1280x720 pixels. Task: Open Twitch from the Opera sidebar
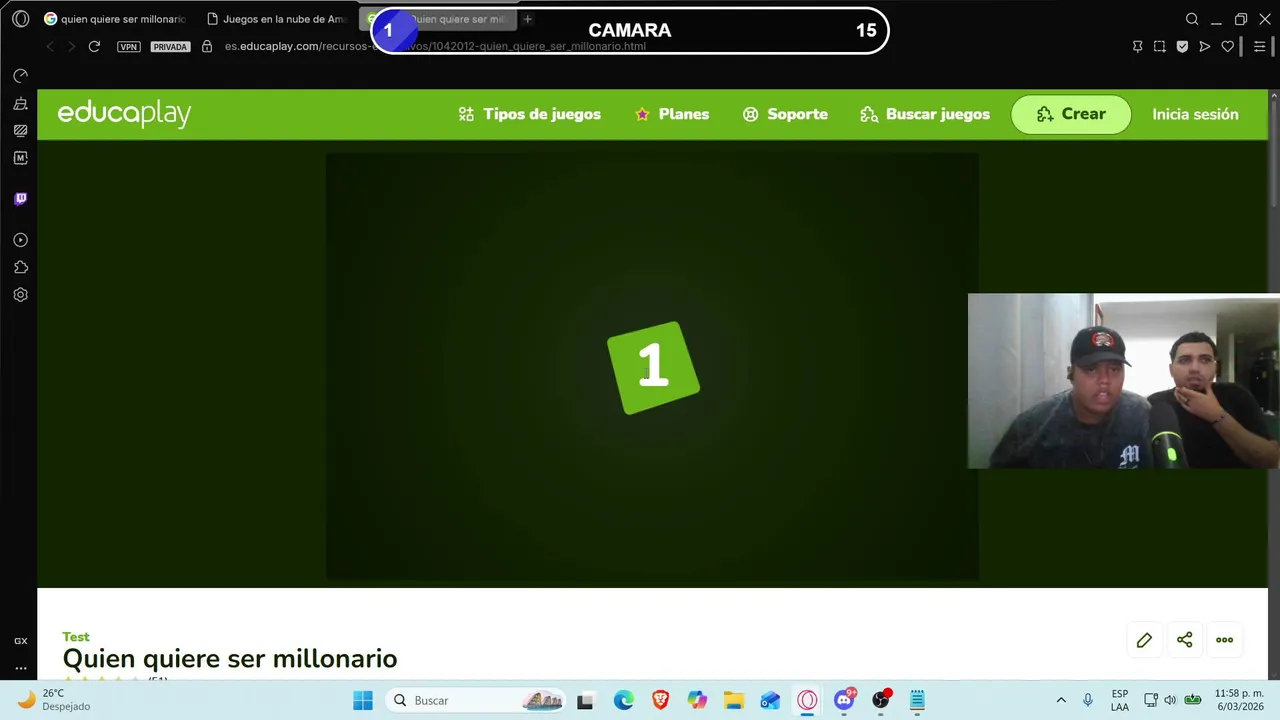(20, 199)
